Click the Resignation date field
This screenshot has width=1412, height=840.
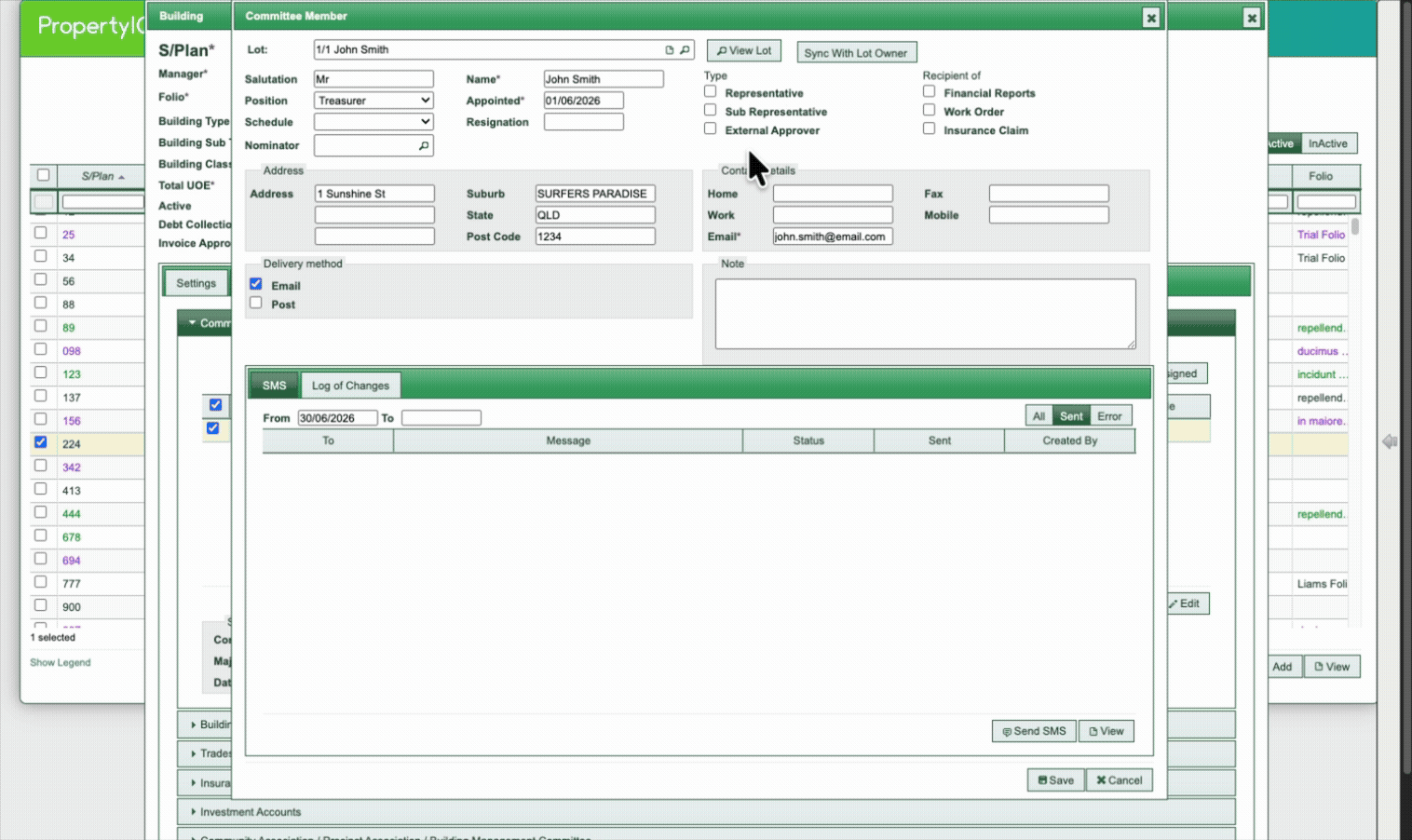[584, 122]
